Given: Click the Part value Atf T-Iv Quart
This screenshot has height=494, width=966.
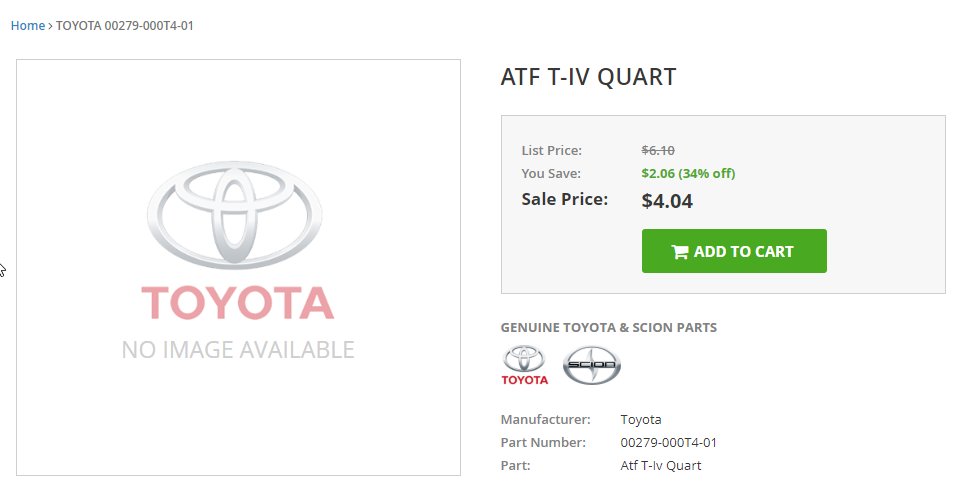Looking at the screenshot, I should click(x=660, y=466).
